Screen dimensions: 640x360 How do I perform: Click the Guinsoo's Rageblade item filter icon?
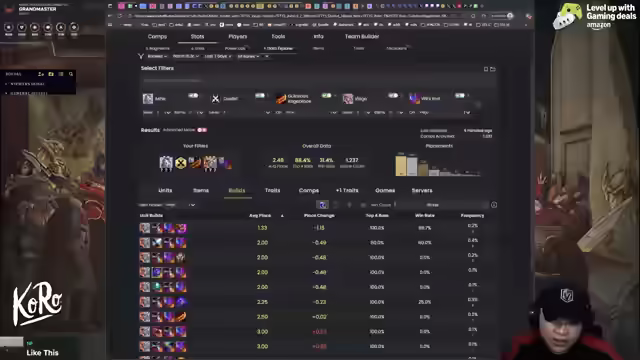click(x=281, y=98)
